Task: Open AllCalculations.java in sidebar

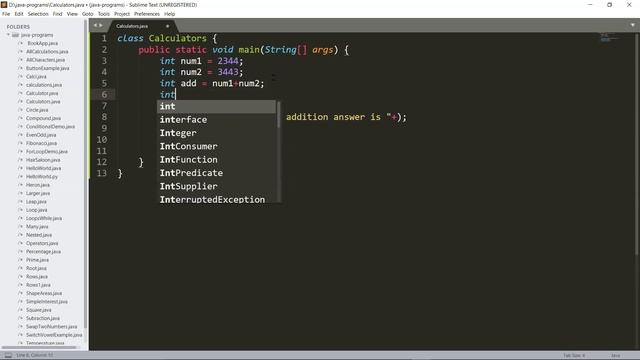Action: coord(47,52)
